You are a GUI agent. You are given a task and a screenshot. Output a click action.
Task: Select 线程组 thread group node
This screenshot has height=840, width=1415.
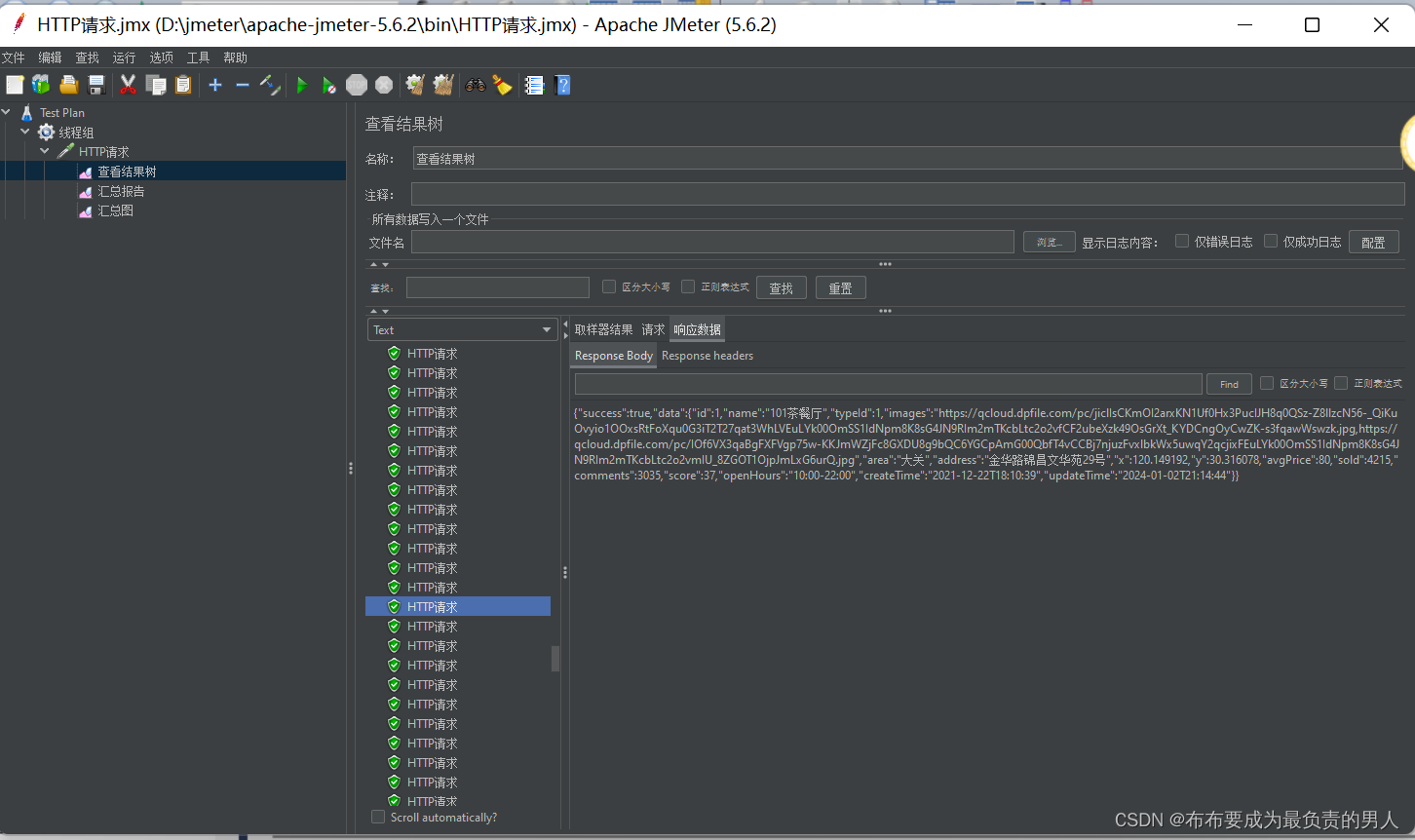76,133
